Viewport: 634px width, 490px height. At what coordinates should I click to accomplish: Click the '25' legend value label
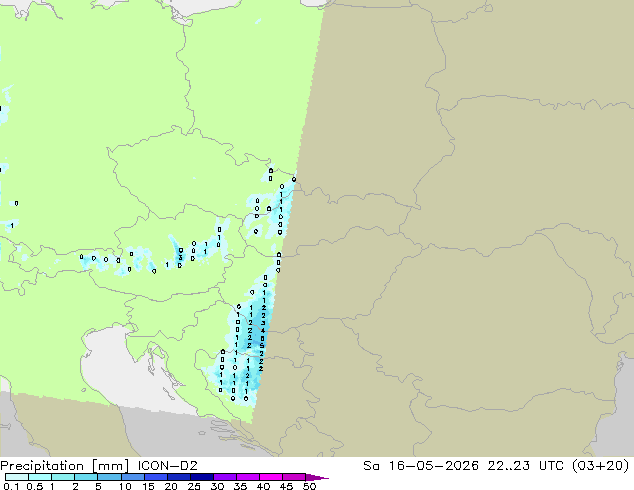pos(194,486)
